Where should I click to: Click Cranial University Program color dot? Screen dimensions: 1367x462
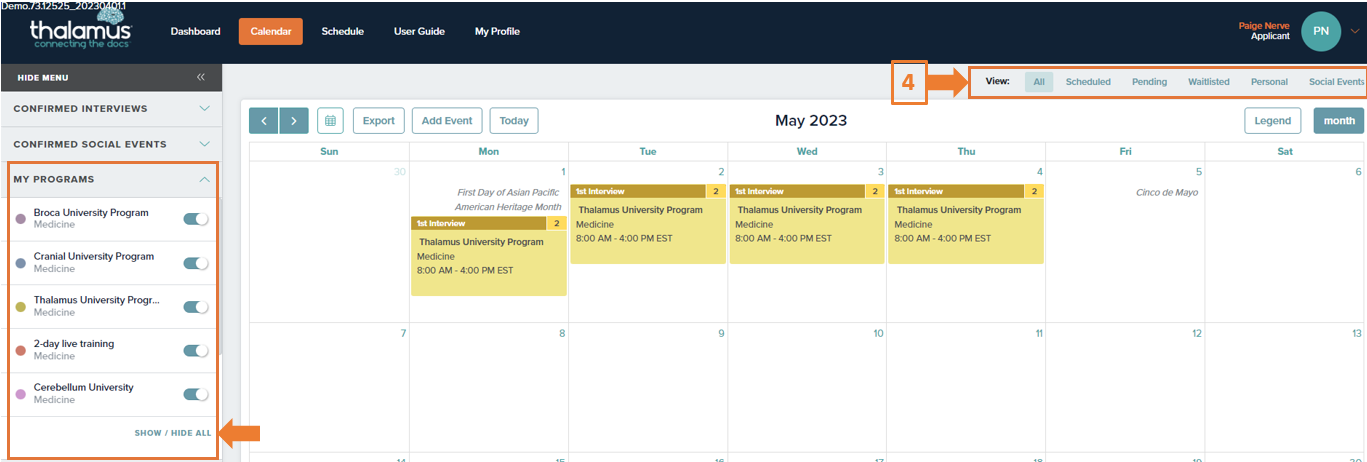pyautogui.click(x=21, y=263)
